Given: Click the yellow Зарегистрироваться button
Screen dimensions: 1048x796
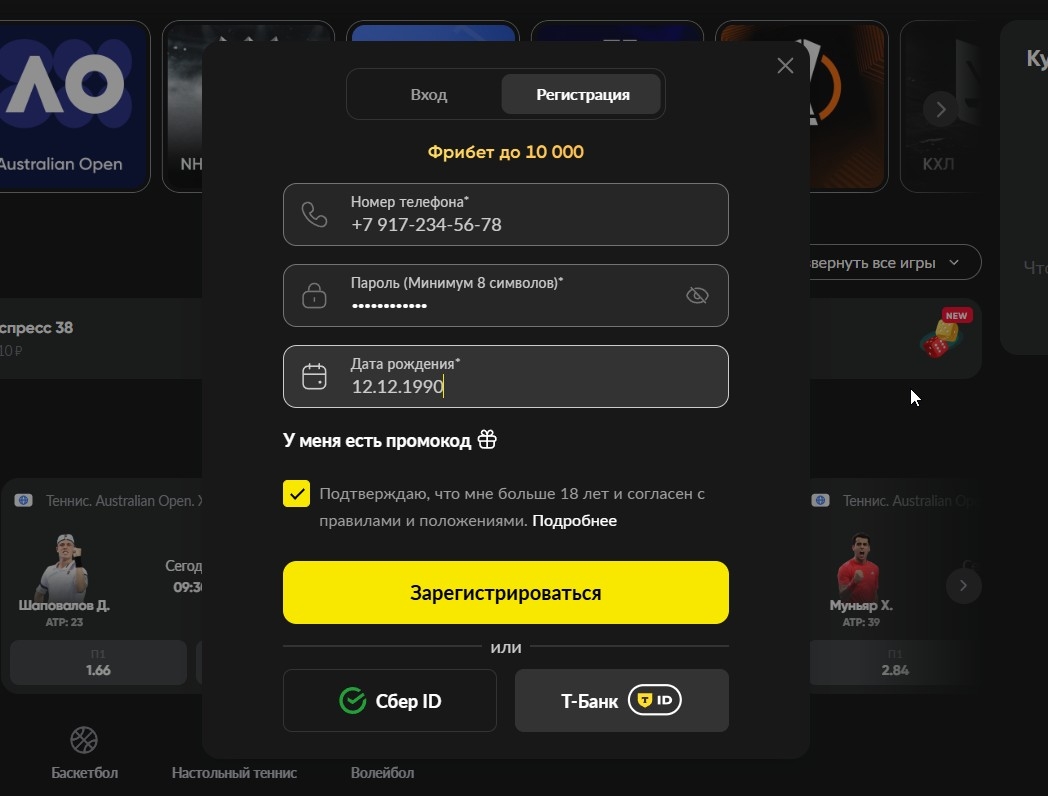Looking at the screenshot, I should pos(506,593).
